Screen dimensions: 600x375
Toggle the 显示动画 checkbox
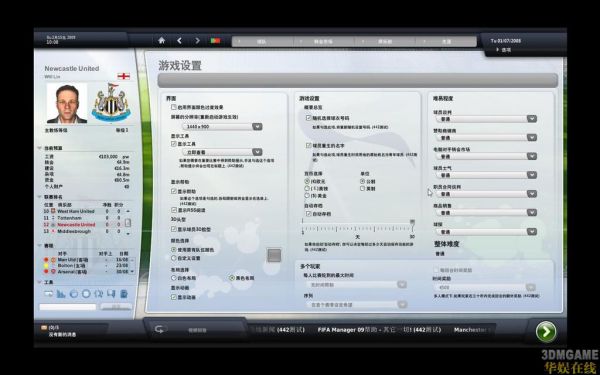point(174,297)
